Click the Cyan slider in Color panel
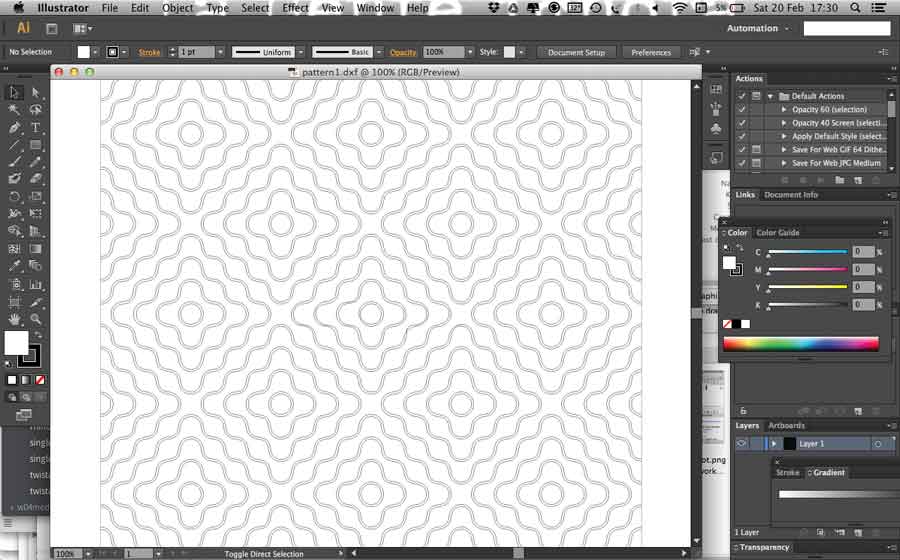This screenshot has height=560, width=900. pyautogui.click(x=808, y=252)
